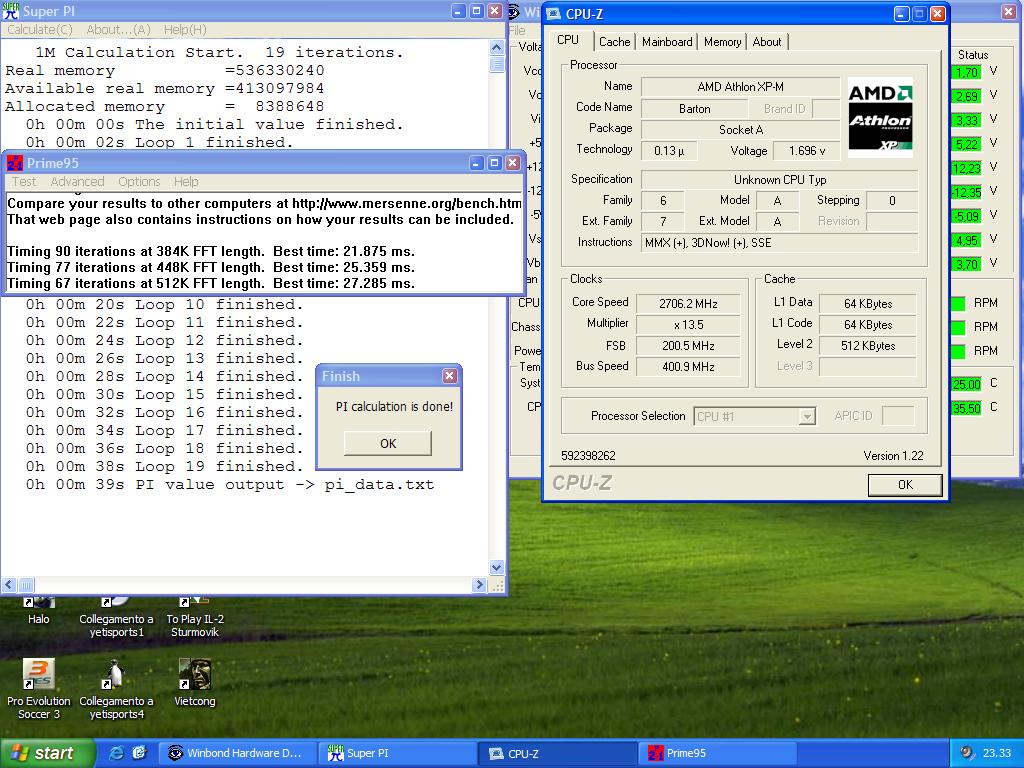
Task: Click OK in the Finish dialog
Action: coord(388,443)
